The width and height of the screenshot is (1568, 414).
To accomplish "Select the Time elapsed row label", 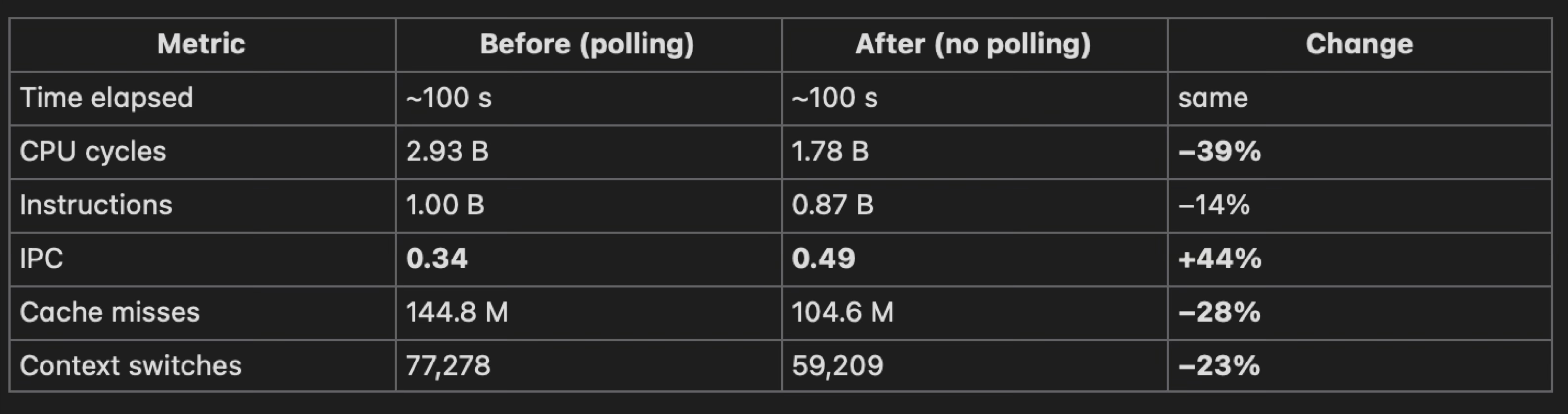I will click(106, 98).
